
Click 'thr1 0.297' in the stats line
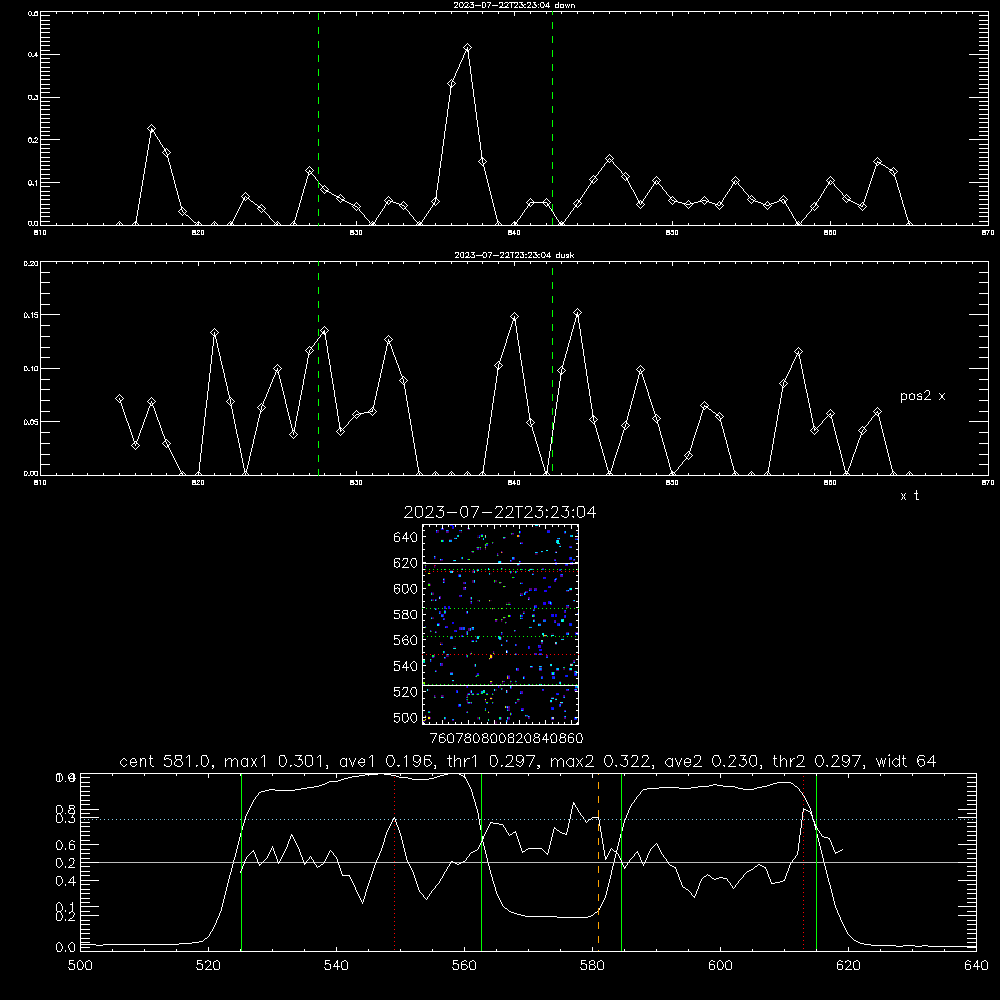[494, 761]
